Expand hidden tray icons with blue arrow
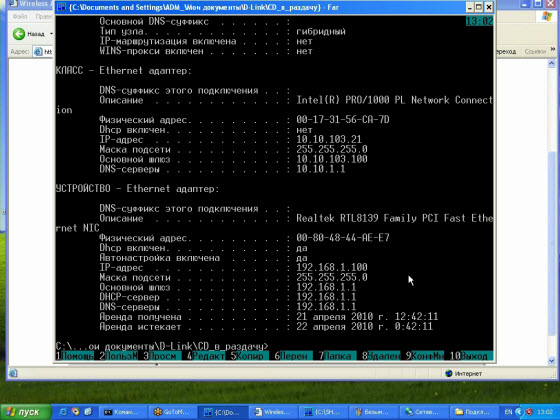Screen dimensions: 560x420 [x=519, y=412]
